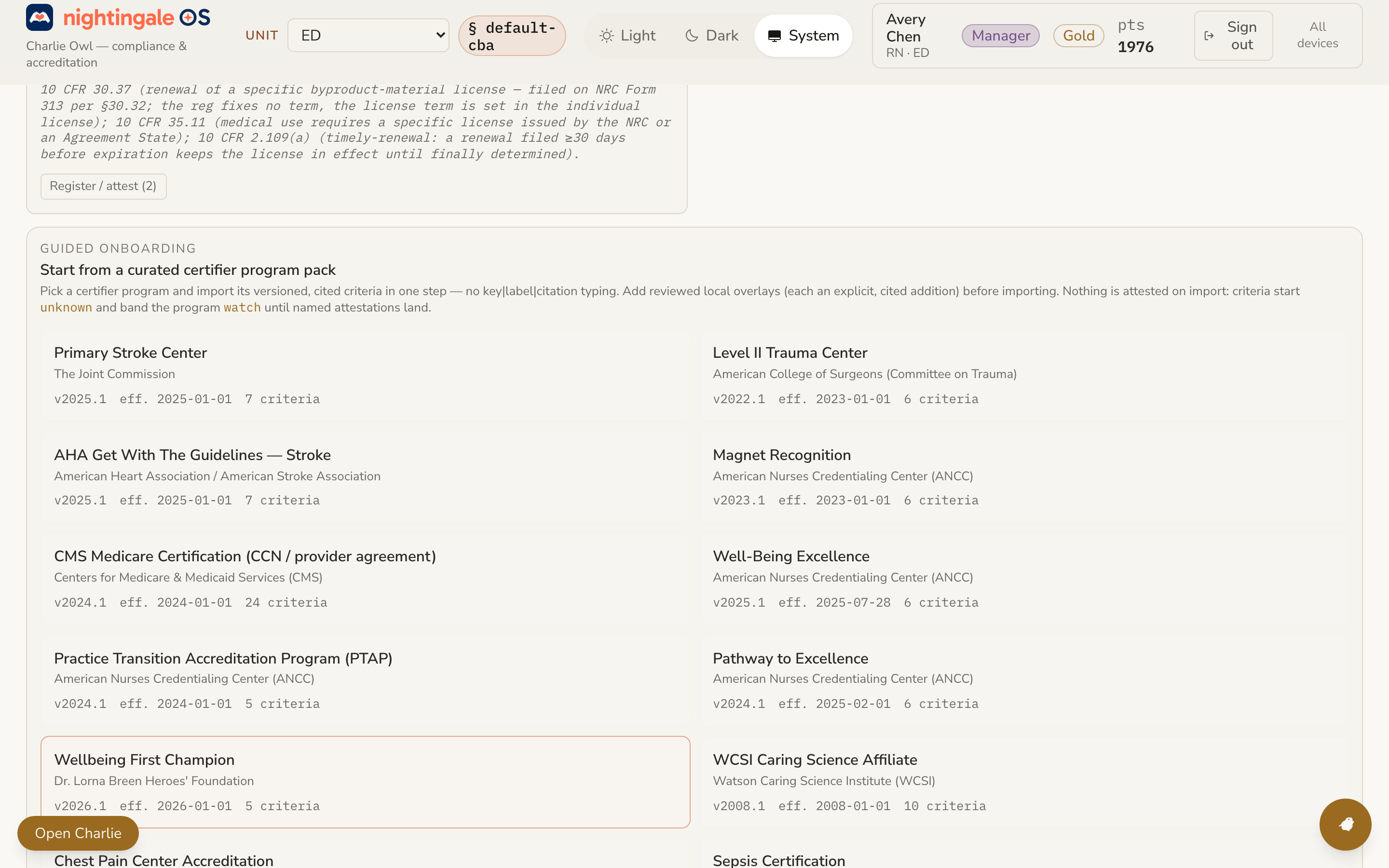The image size is (1389, 868).
Task: Click 'v2008.1' version text
Action: (x=739, y=806)
